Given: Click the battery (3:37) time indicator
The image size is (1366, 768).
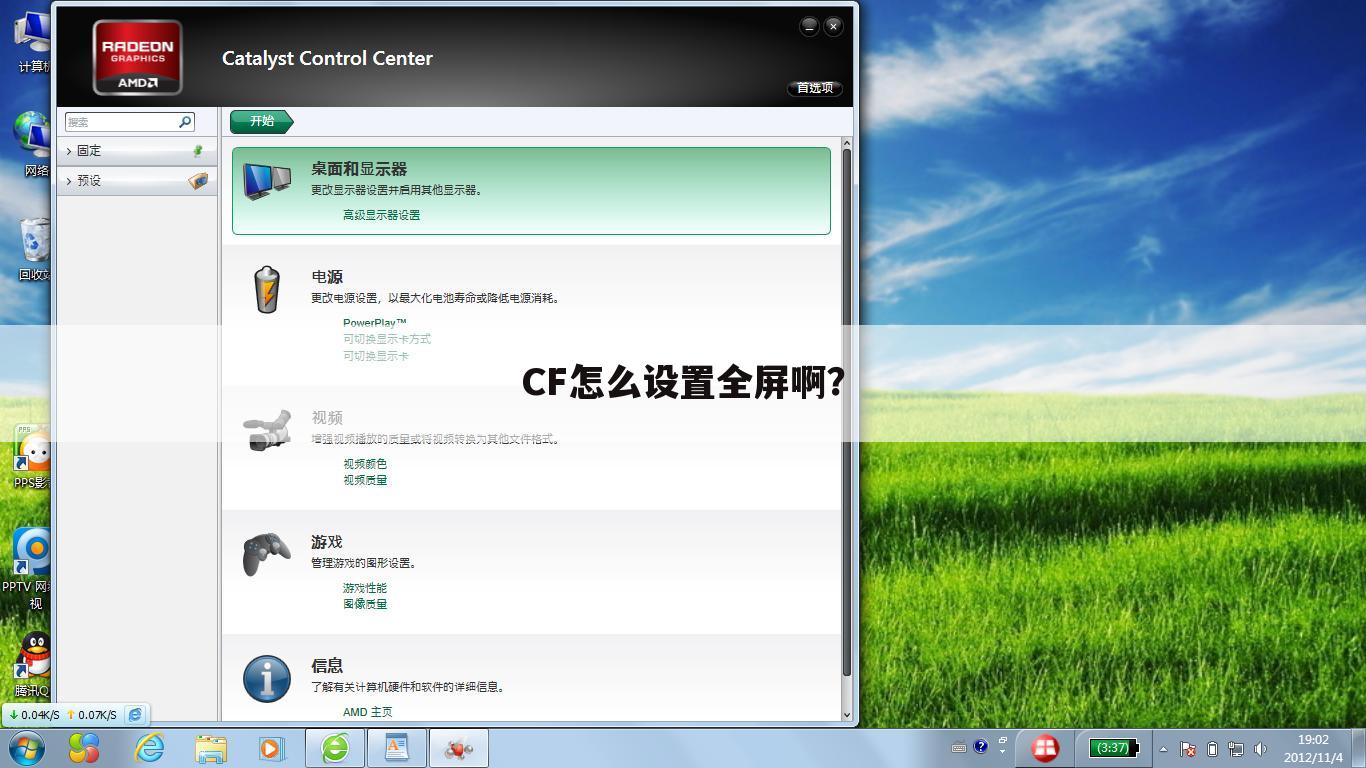Looking at the screenshot, I should 1114,748.
